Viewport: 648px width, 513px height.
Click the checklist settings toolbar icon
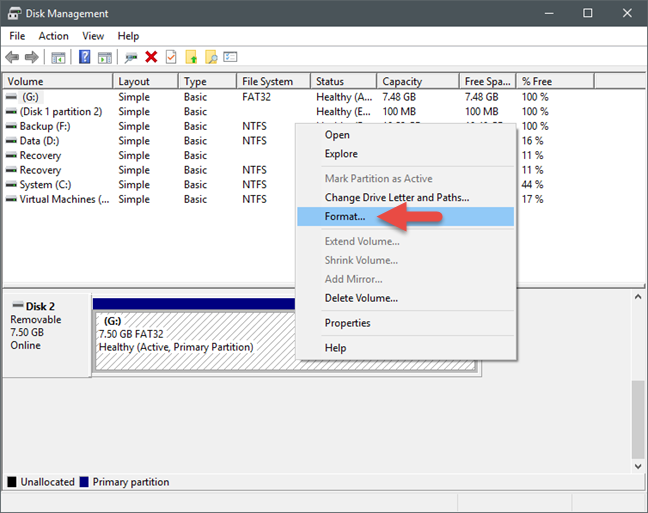pyautogui.click(x=230, y=57)
